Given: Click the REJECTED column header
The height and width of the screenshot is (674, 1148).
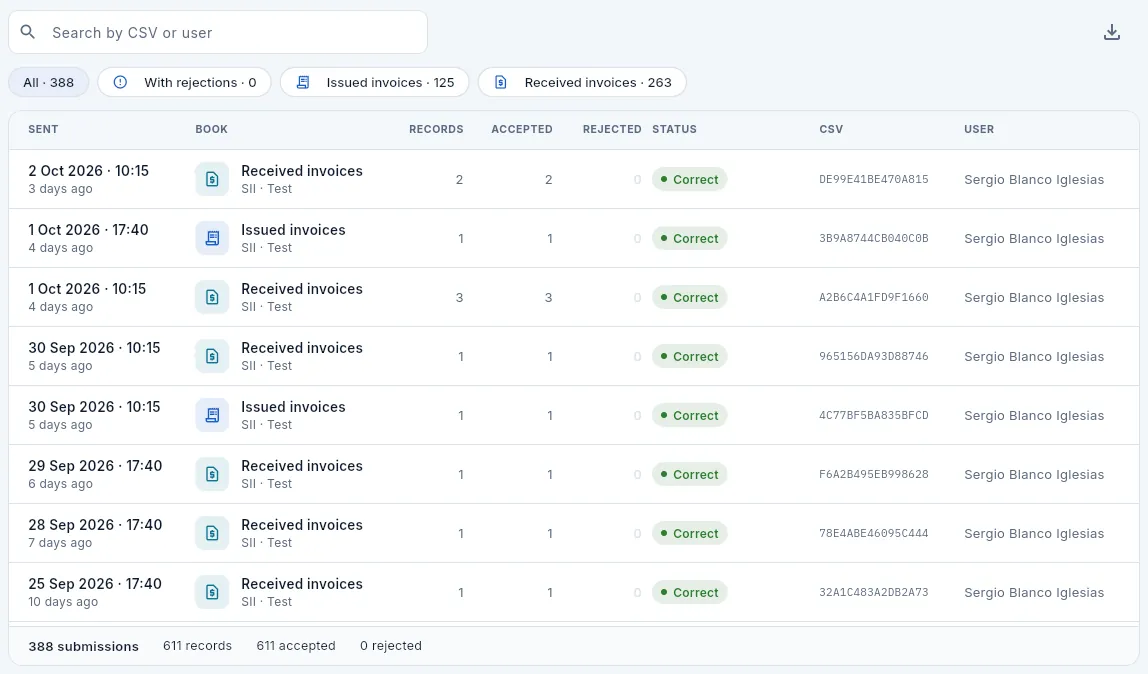Looking at the screenshot, I should [612, 130].
